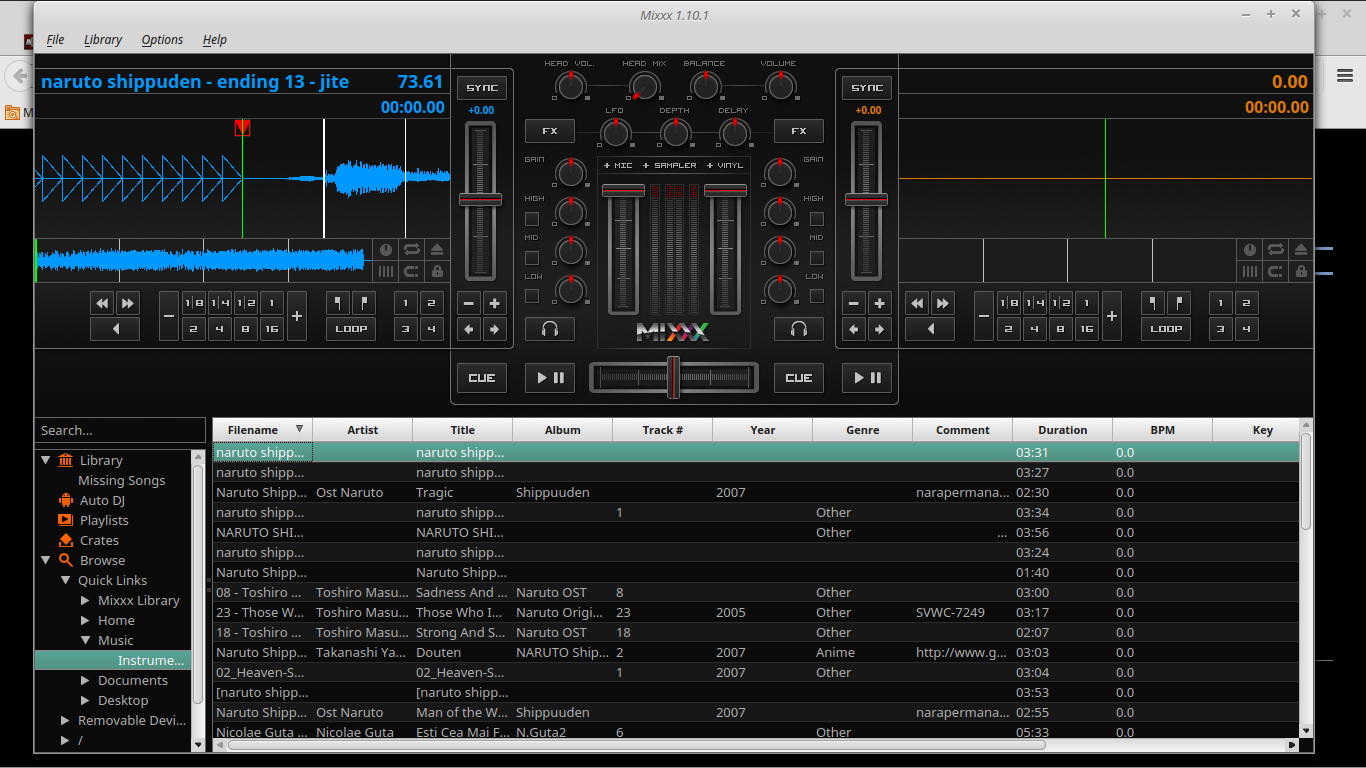Enable headphone cue on left channel
1366x768 pixels.
(x=550, y=329)
